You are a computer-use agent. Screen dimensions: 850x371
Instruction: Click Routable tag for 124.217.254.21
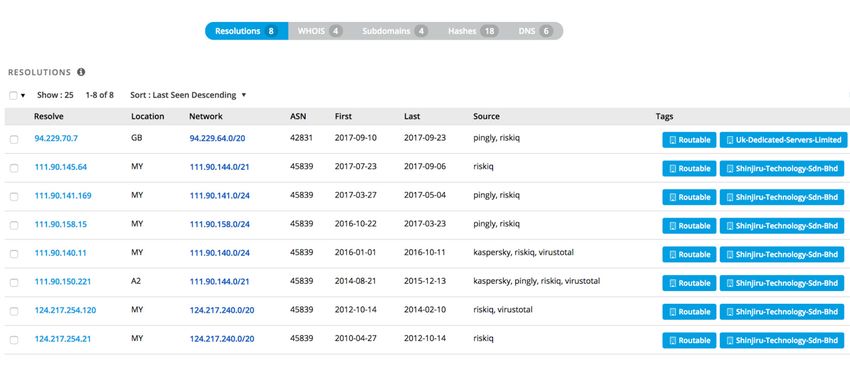(x=689, y=341)
